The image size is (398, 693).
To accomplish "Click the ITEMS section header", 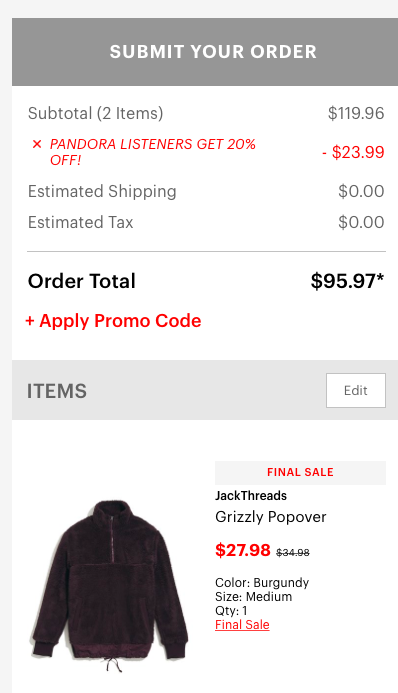I will [57, 391].
